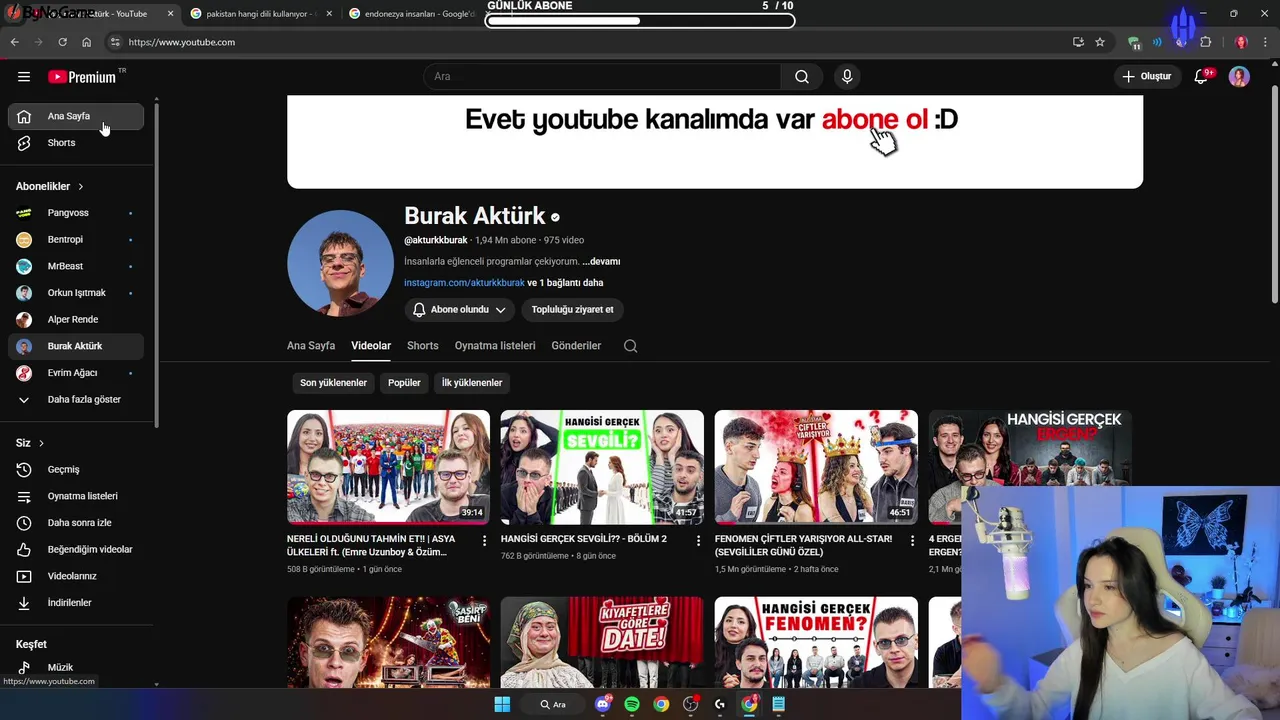The image size is (1280, 720).
Task: Click the browser home button
Action: 87,42
